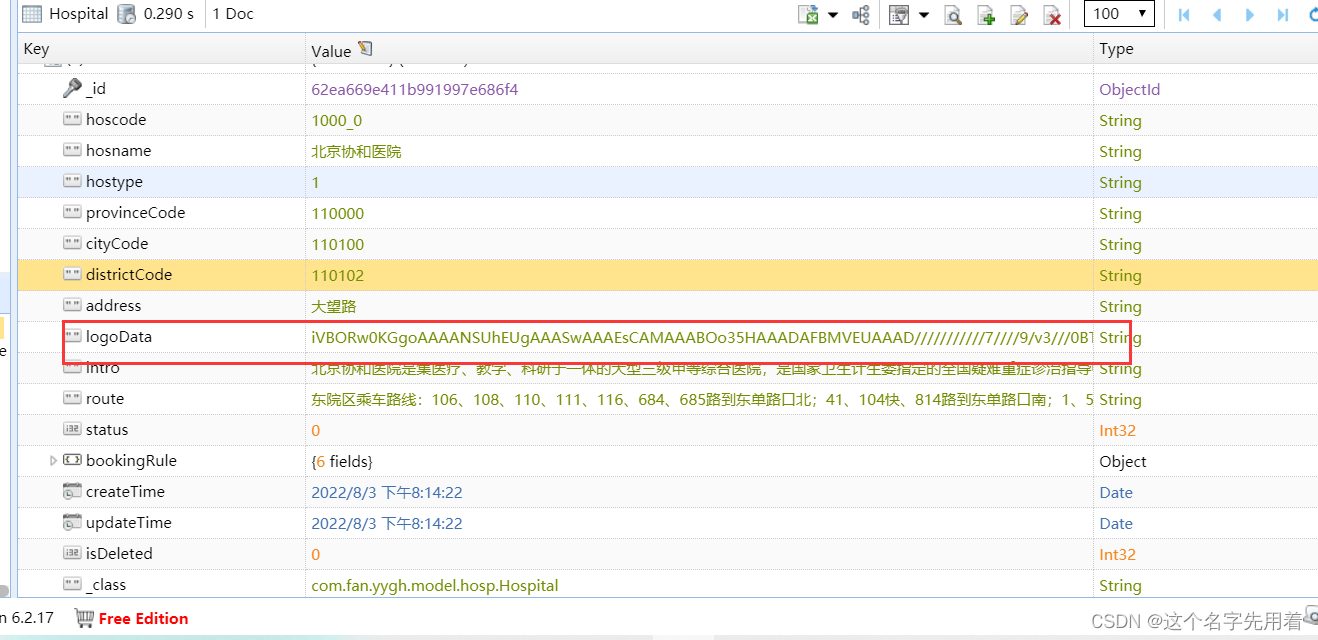This screenshot has height=640, width=1318.
Task: Open the page size dropdown showing 100
Action: [x=1119, y=14]
